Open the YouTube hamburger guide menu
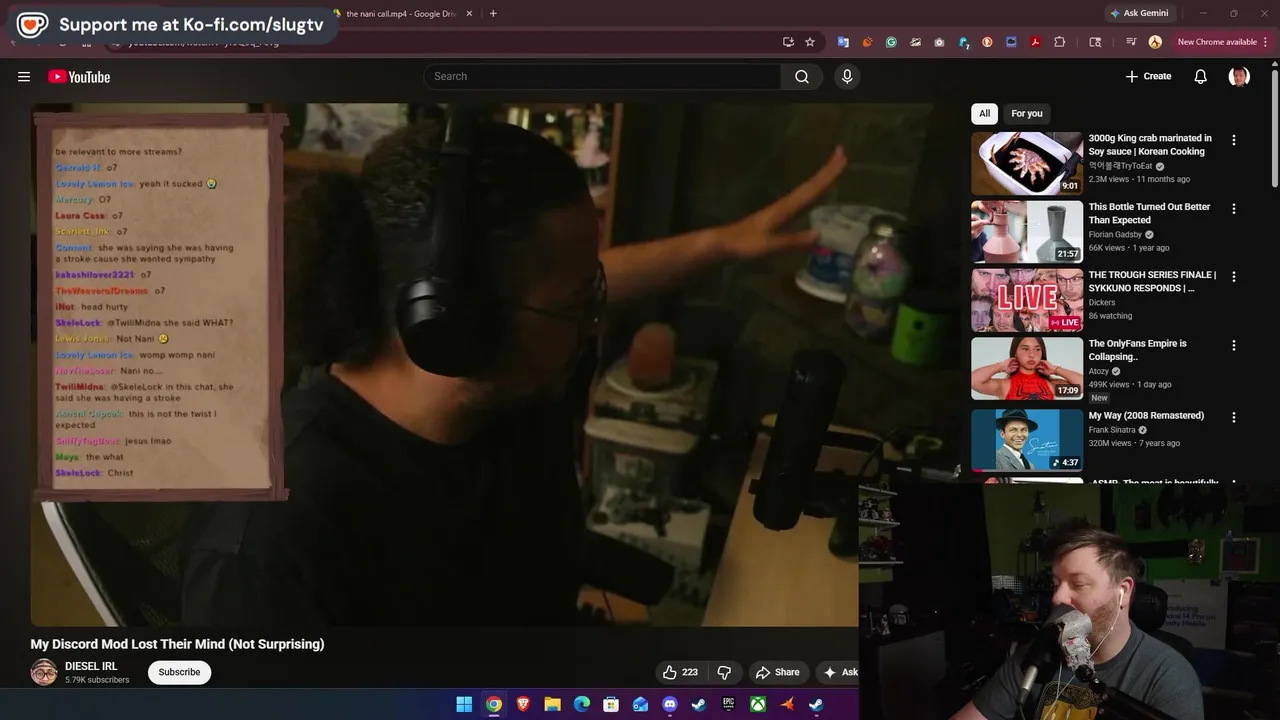 (24, 76)
